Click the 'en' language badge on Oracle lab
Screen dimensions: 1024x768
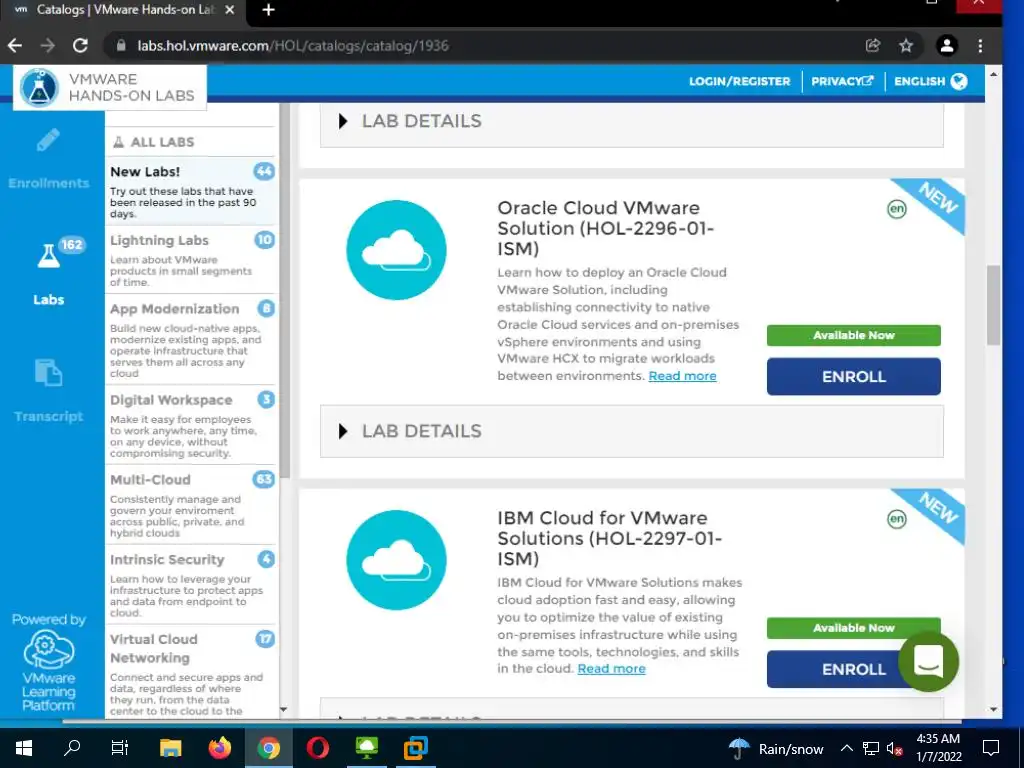click(x=897, y=209)
